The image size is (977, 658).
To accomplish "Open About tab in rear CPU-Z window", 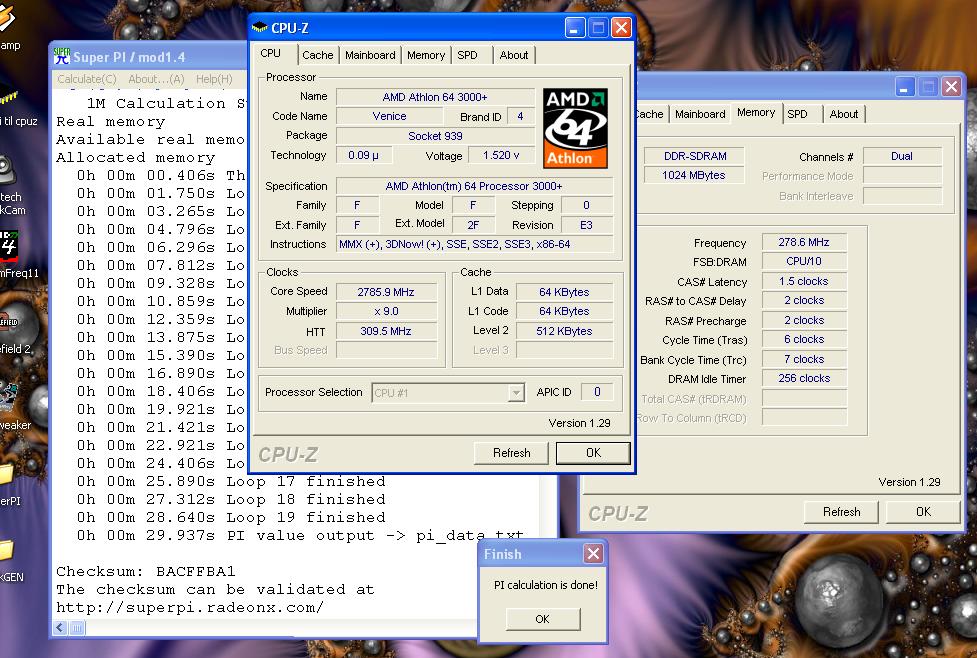I will coord(844,115).
